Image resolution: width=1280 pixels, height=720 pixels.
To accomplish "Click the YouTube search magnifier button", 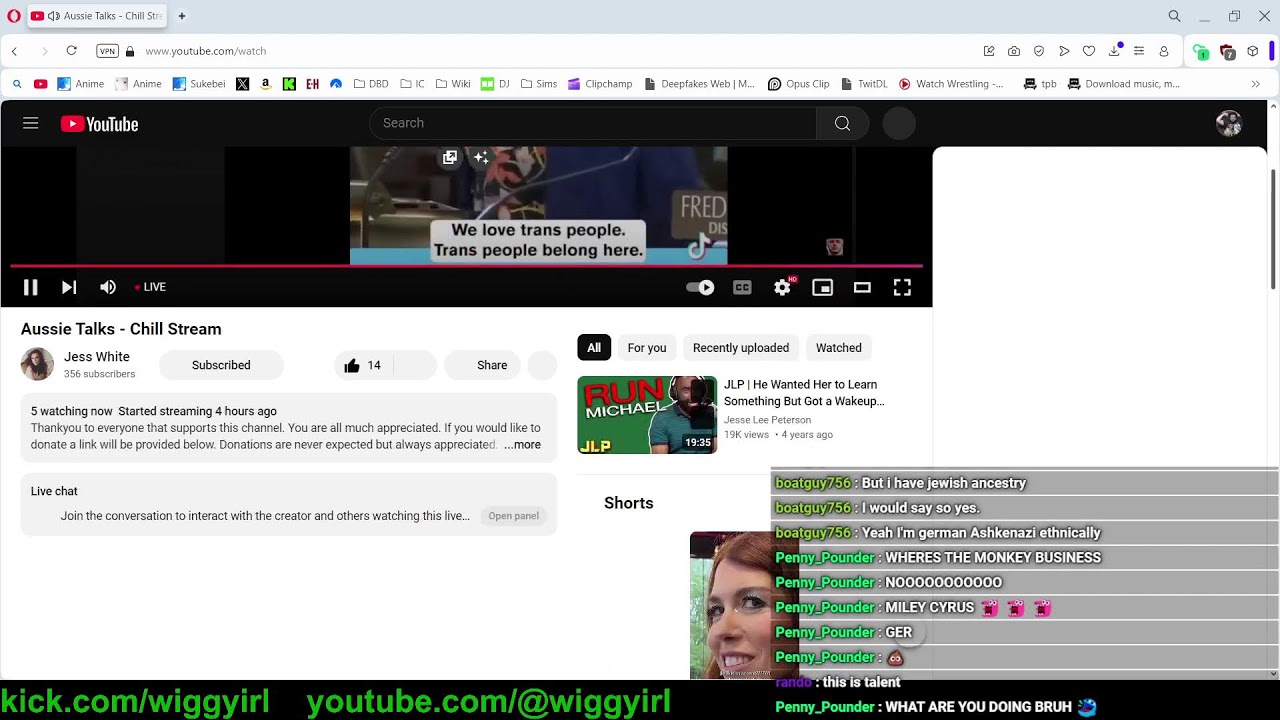I will tap(842, 123).
